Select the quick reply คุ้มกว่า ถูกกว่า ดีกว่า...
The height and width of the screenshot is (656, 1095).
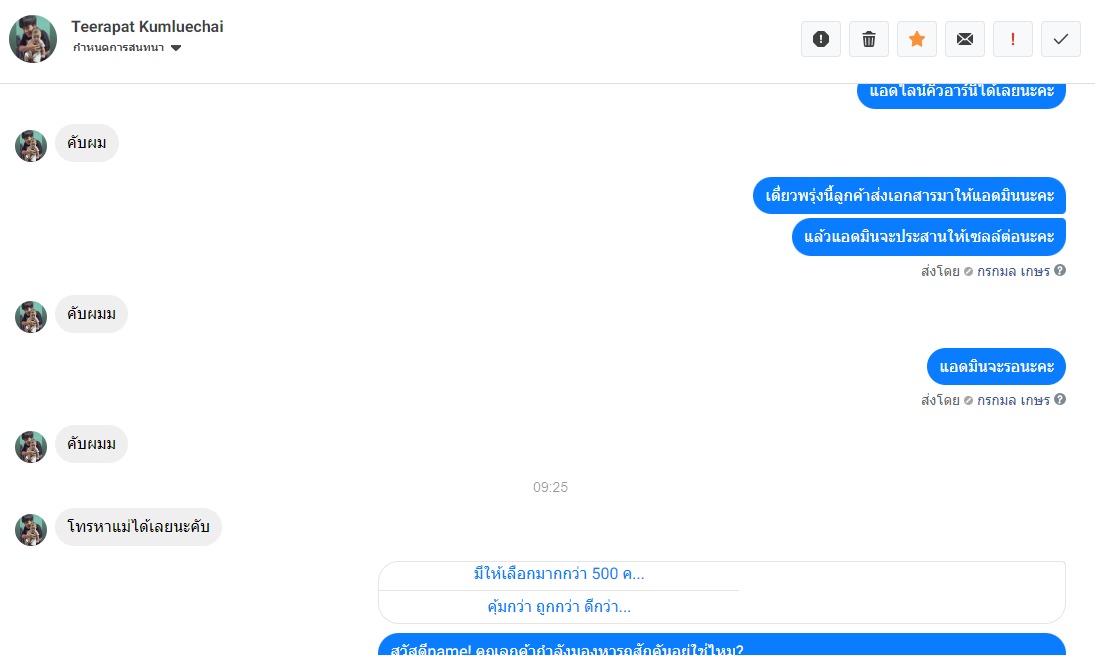pos(559,607)
